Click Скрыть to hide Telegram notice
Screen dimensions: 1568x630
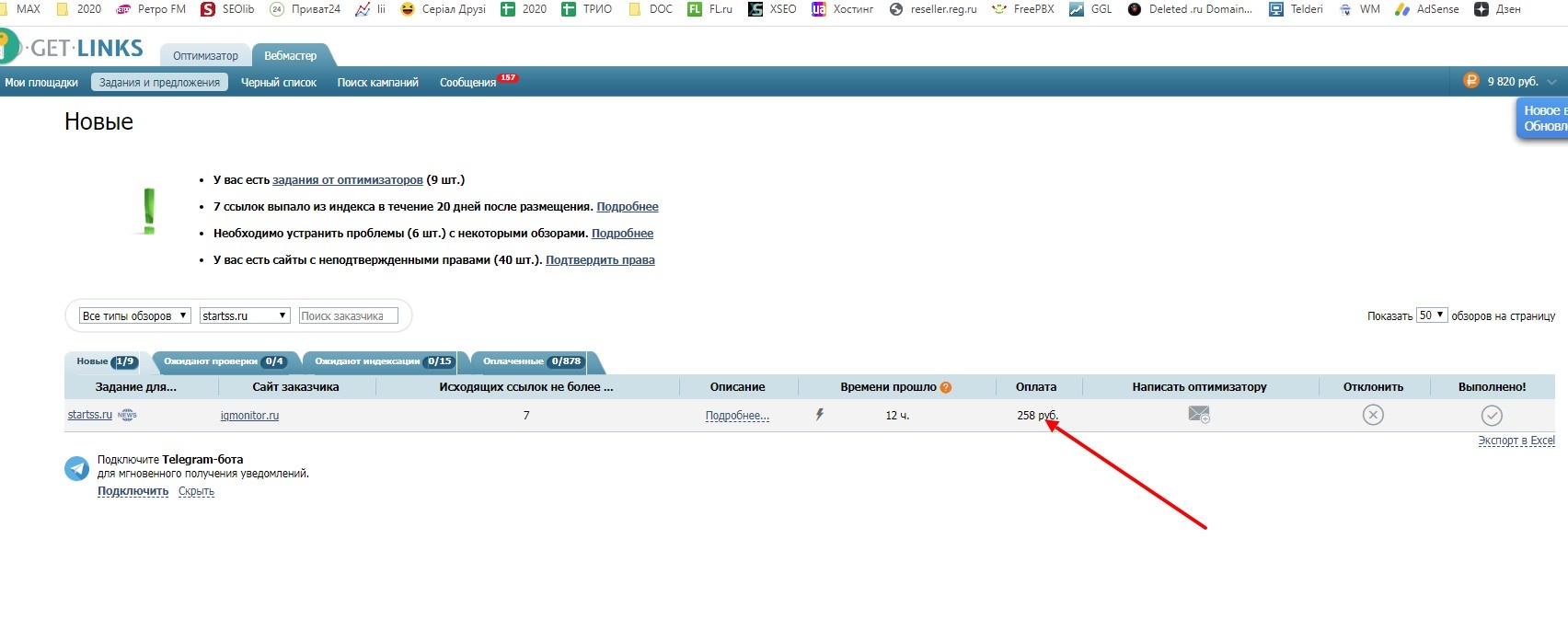point(196,491)
